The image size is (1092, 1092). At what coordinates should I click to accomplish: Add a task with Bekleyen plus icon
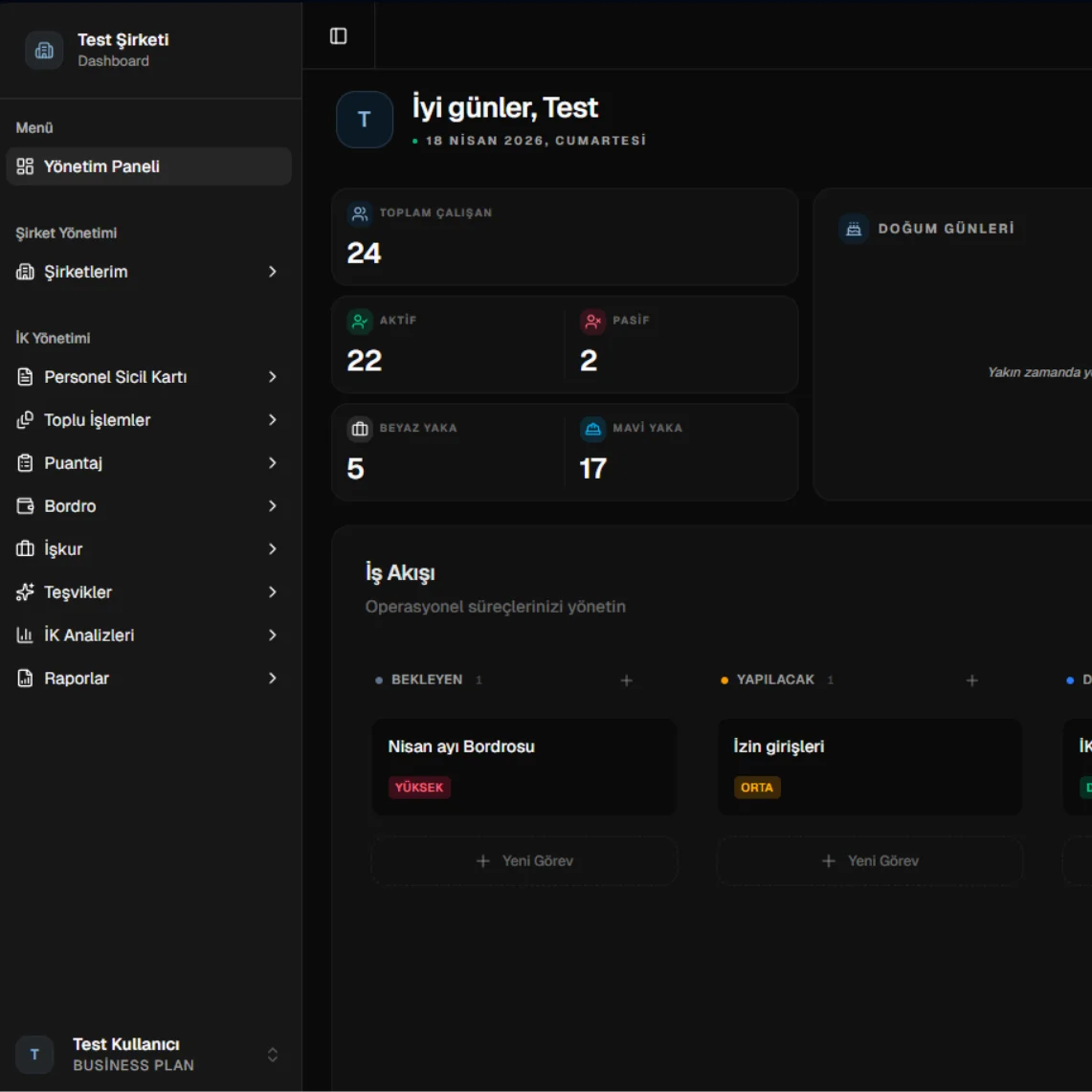pos(627,680)
